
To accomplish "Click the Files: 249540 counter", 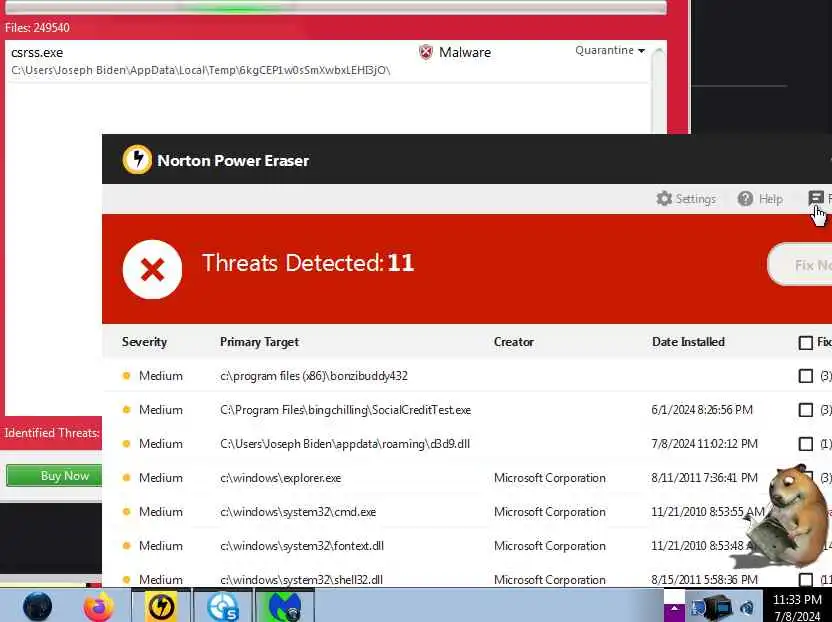I will [x=37, y=28].
